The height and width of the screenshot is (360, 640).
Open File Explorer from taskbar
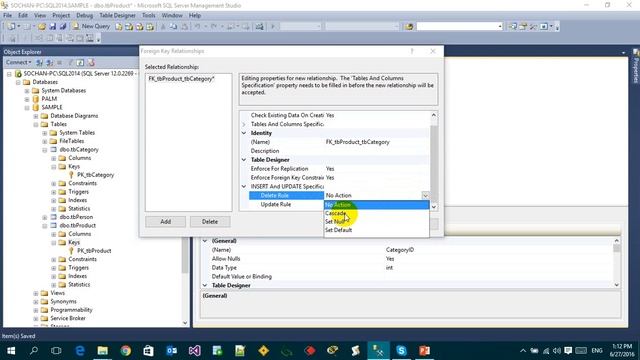[x=102, y=351]
